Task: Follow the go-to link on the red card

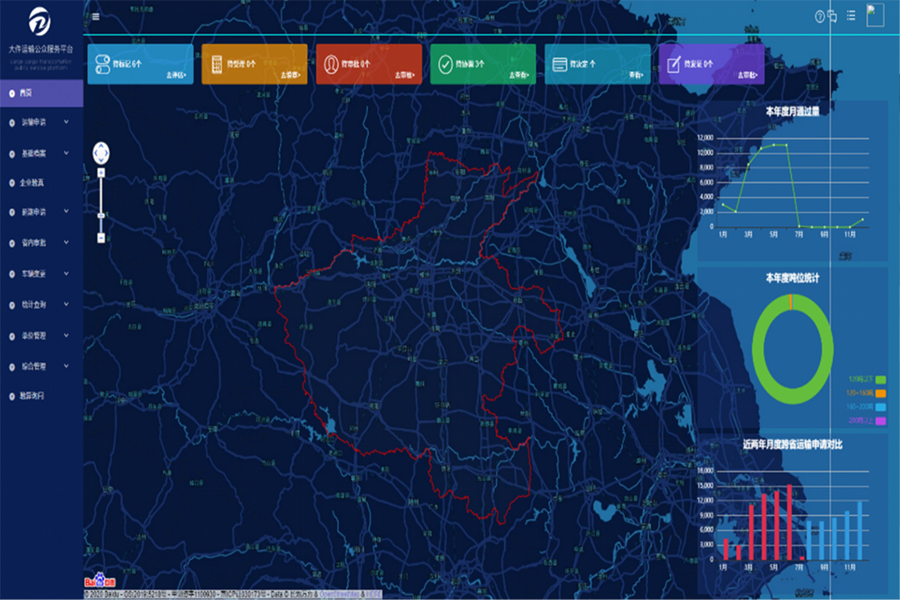Action: [405, 75]
